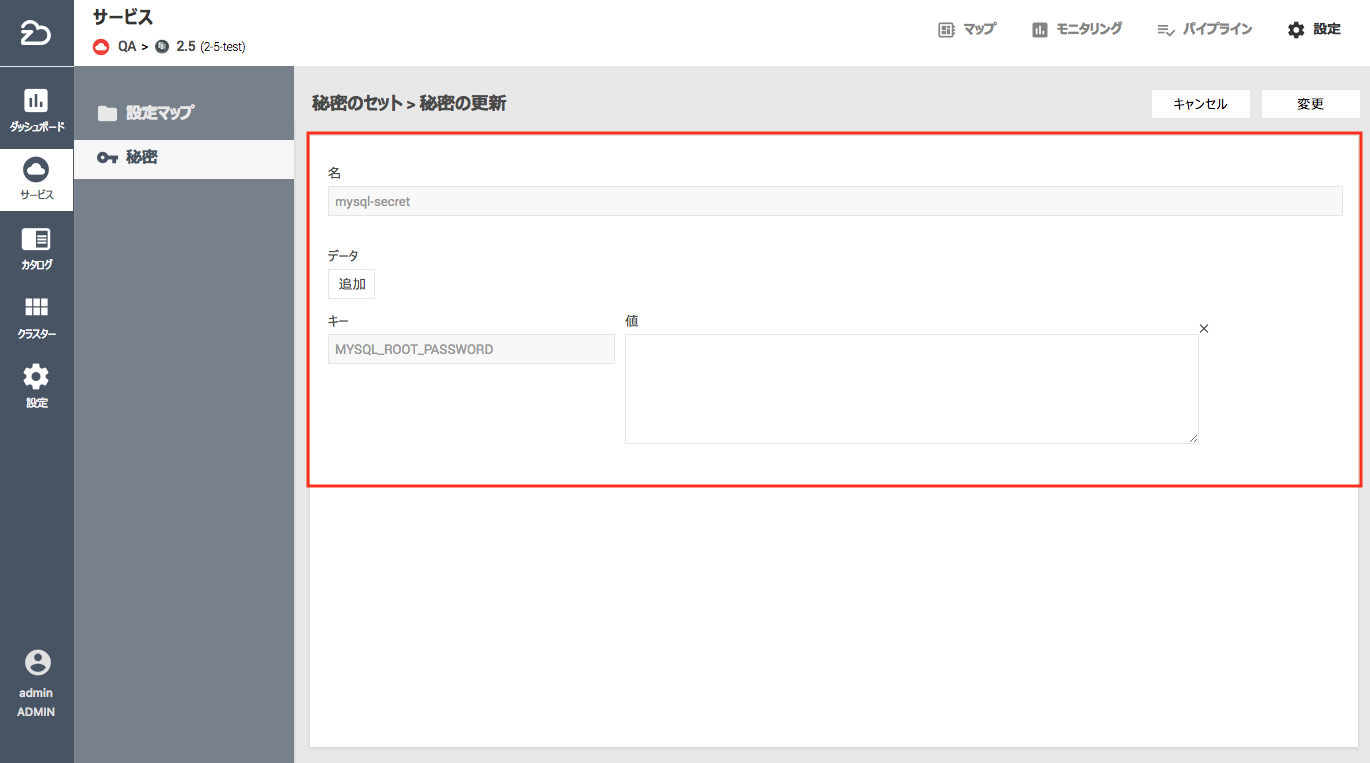This screenshot has width=1370, height=763.
Task: Click the 追加 button under データ
Action: [351, 284]
